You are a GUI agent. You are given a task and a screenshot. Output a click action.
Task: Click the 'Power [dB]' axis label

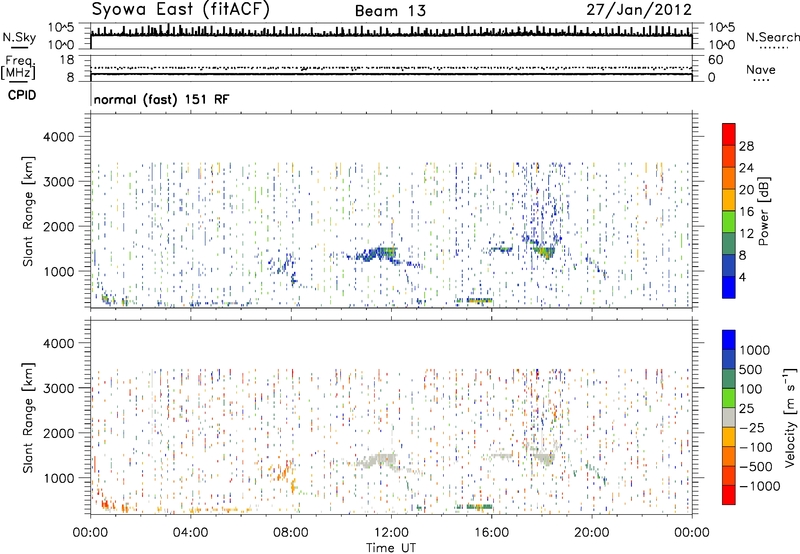coord(763,211)
